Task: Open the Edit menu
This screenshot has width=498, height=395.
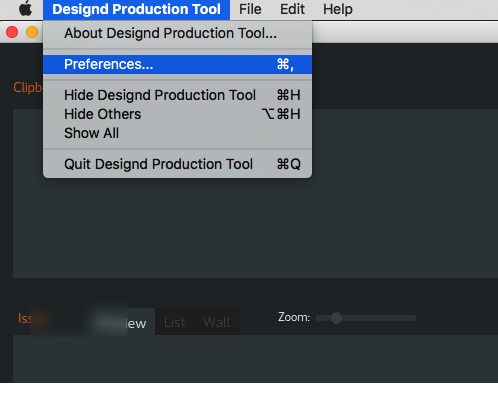Action: (292, 9)
